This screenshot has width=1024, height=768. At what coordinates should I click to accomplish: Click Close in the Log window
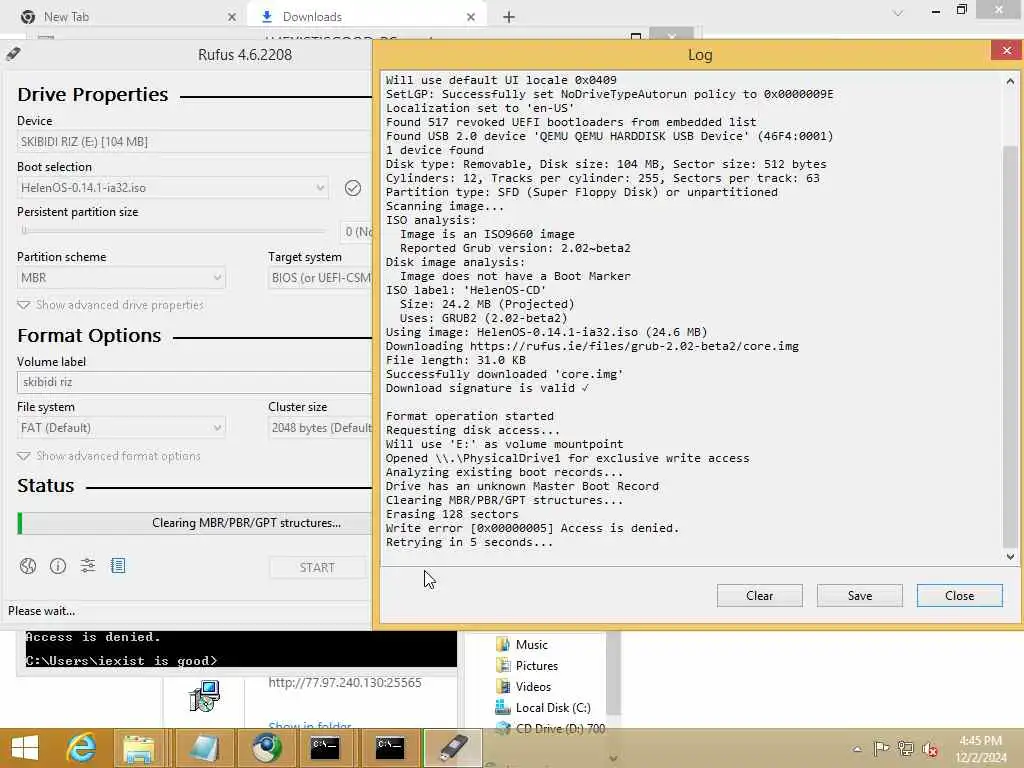959,596
